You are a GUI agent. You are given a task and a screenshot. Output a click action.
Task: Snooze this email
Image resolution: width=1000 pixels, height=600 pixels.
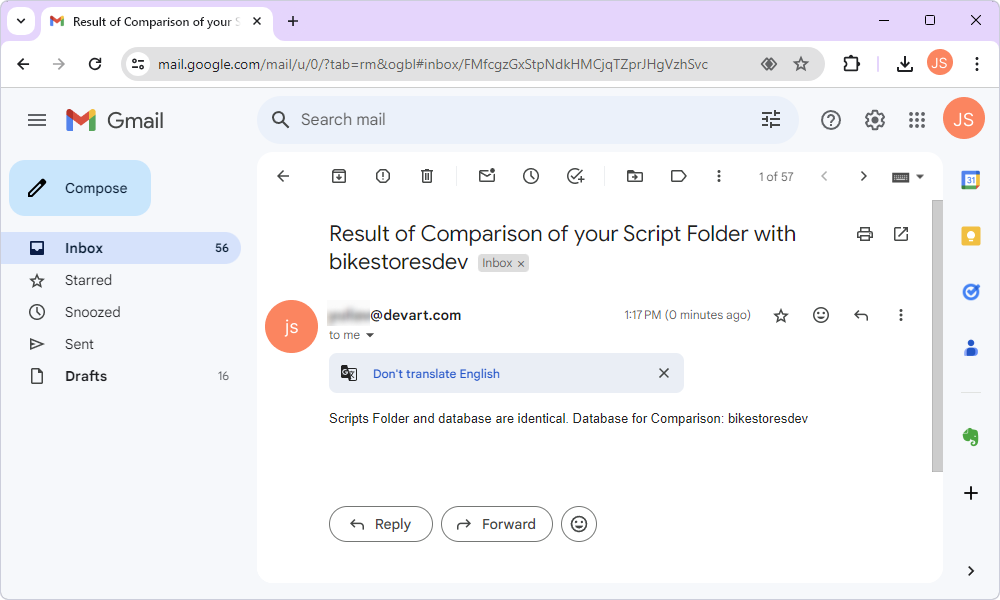pyautogui.click(x=531, y=176)
